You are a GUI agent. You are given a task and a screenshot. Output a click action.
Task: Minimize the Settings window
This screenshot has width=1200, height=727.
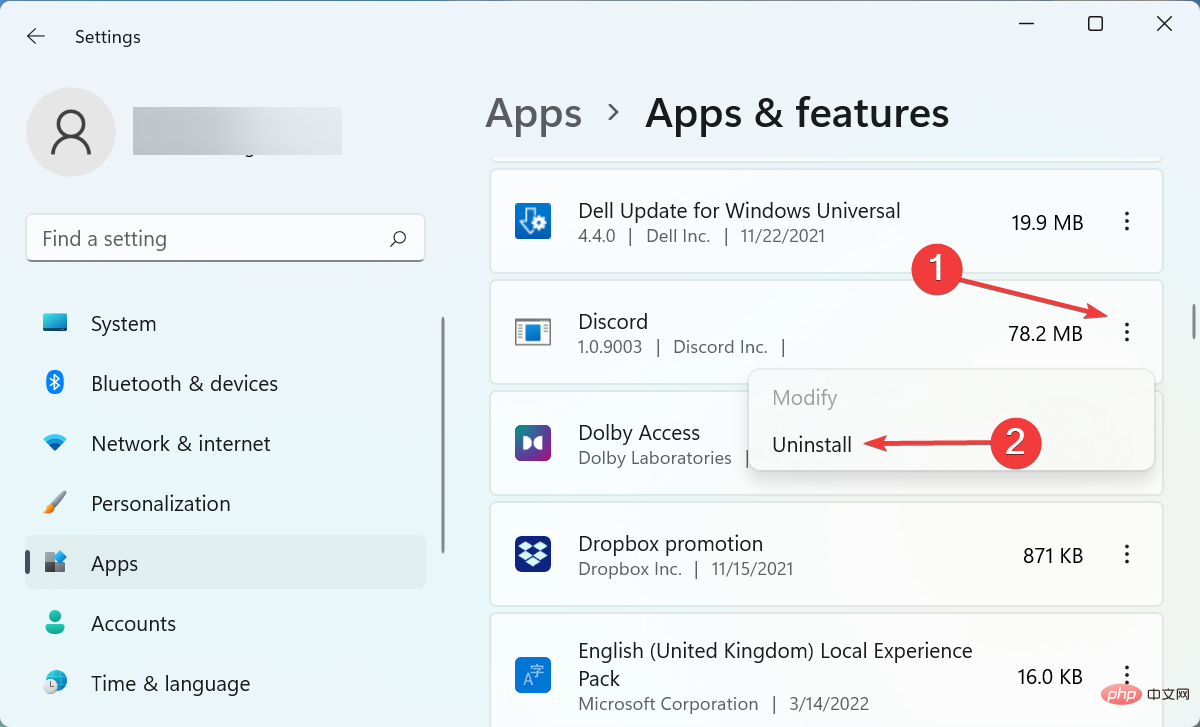(x=1027, y=24)
